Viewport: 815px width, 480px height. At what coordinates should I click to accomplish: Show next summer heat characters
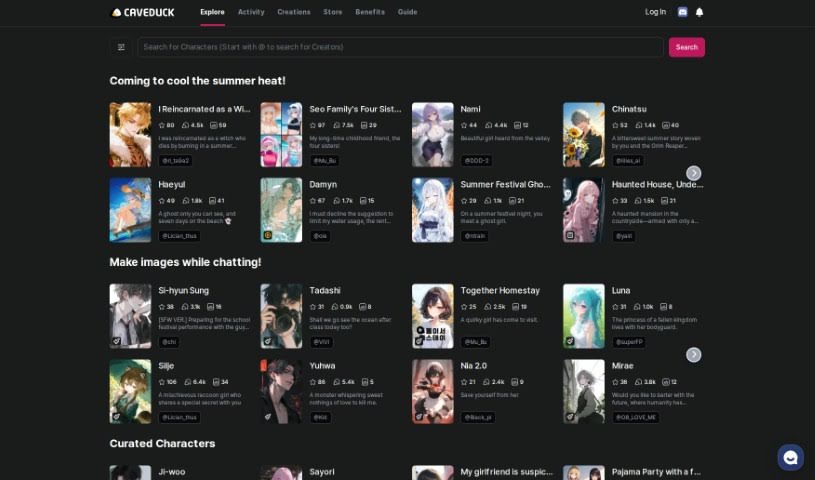(693, 173)
